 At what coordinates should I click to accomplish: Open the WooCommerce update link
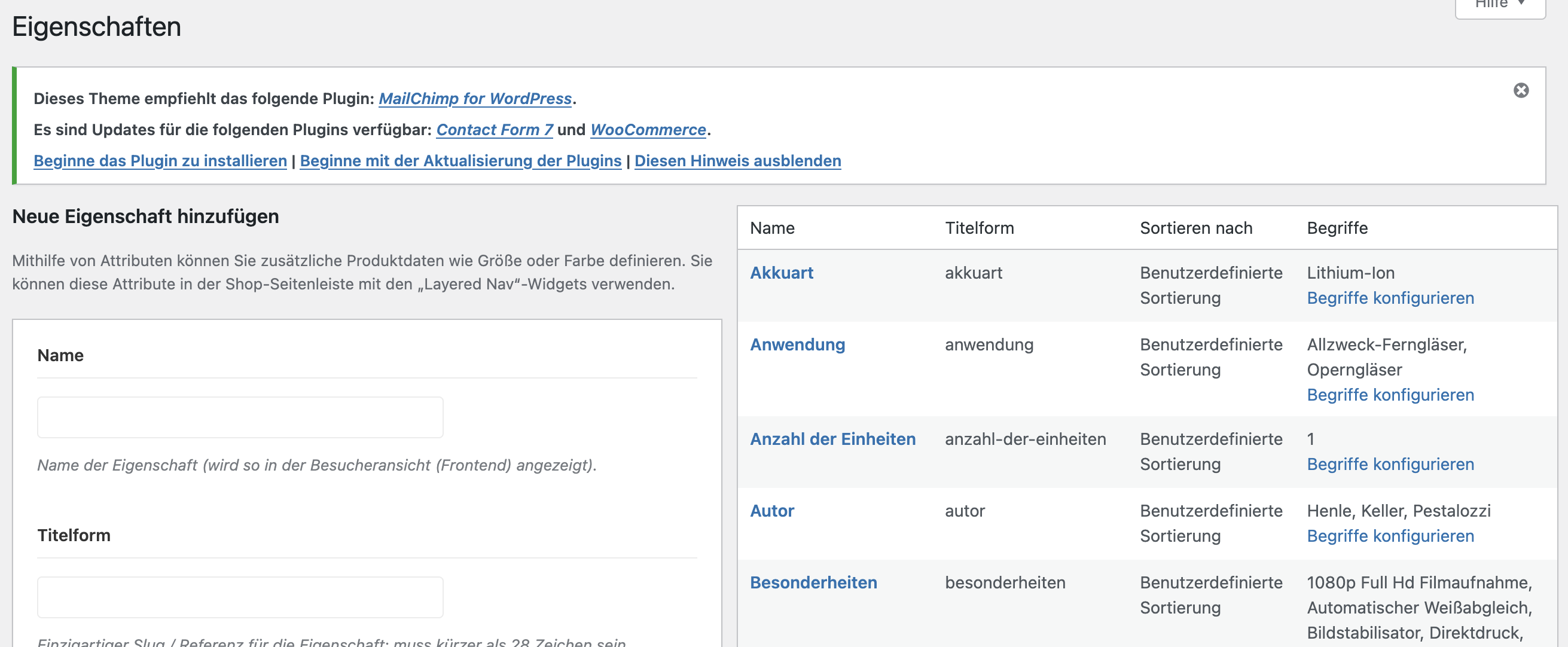[x=648, y=130]
